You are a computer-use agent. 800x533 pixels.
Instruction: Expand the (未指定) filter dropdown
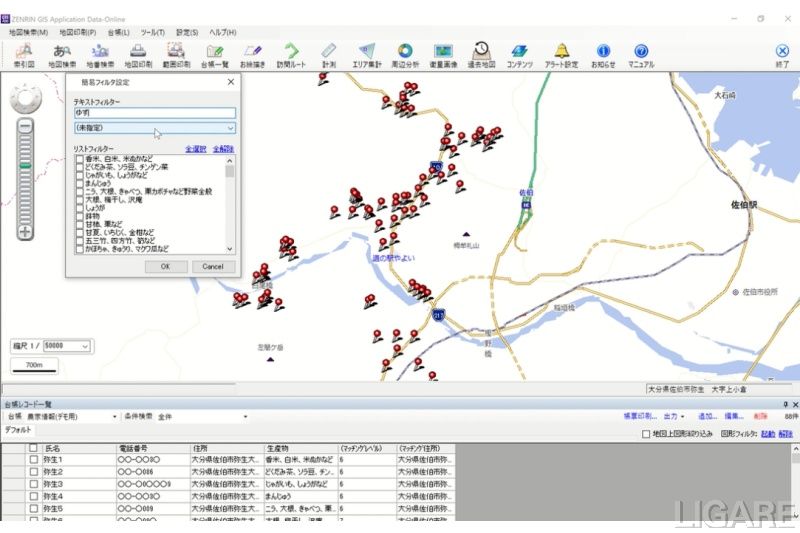pyautogui.click(x=230, y=128)
